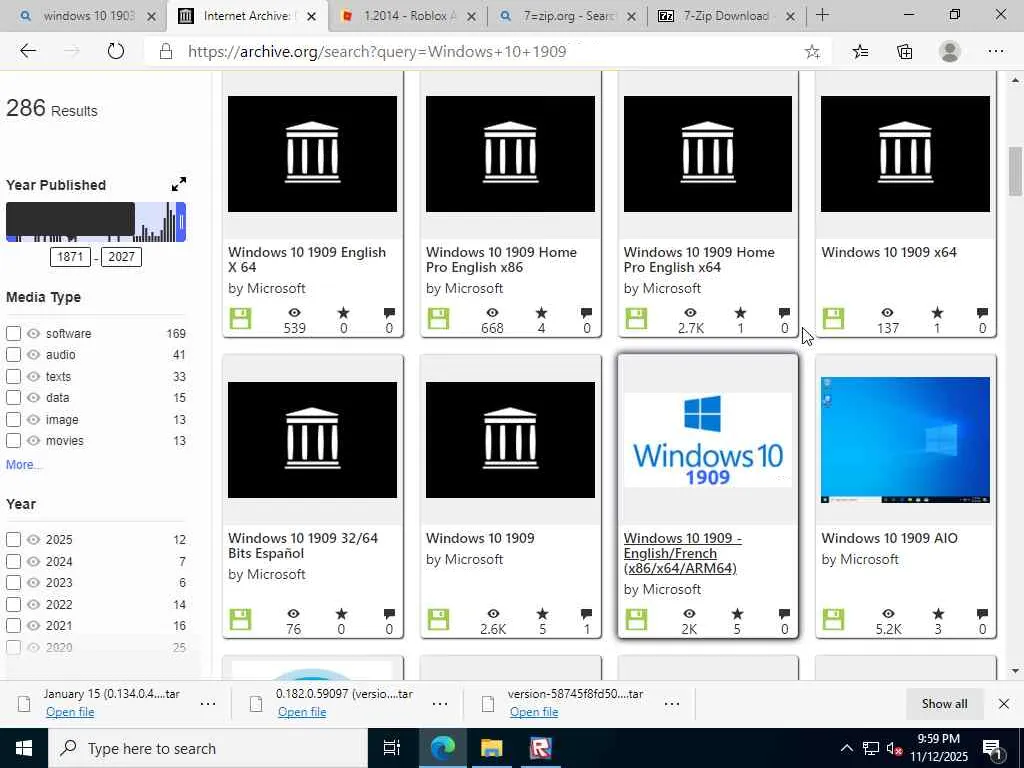Check the movies media type filter
The height and width of the screenshot is (768, 1024).
(14, 441)
